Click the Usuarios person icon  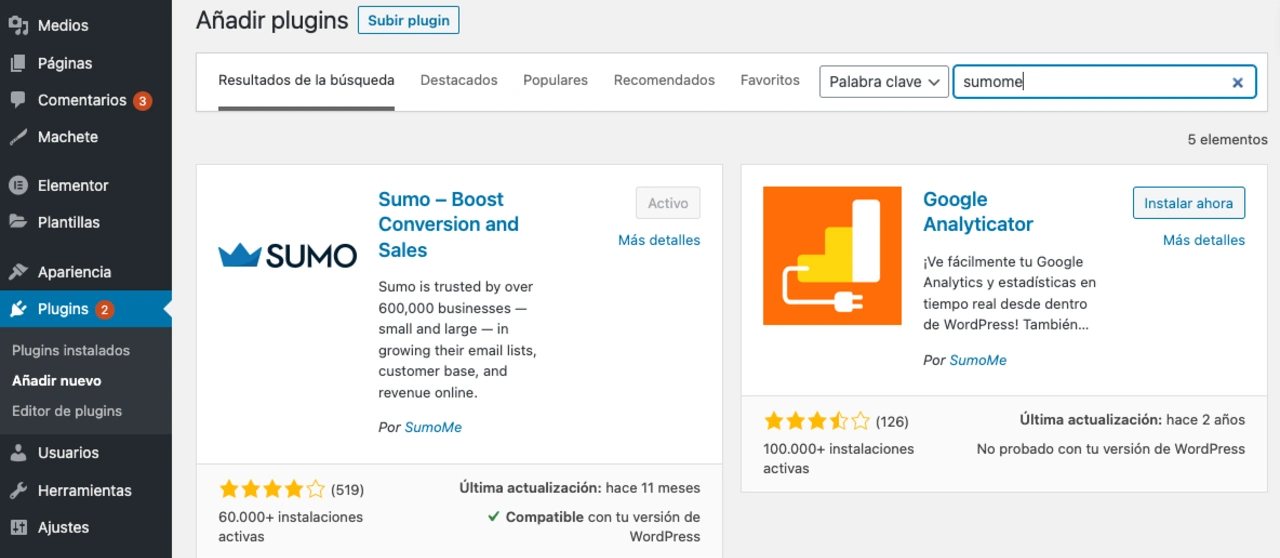(x=18, y=453)
